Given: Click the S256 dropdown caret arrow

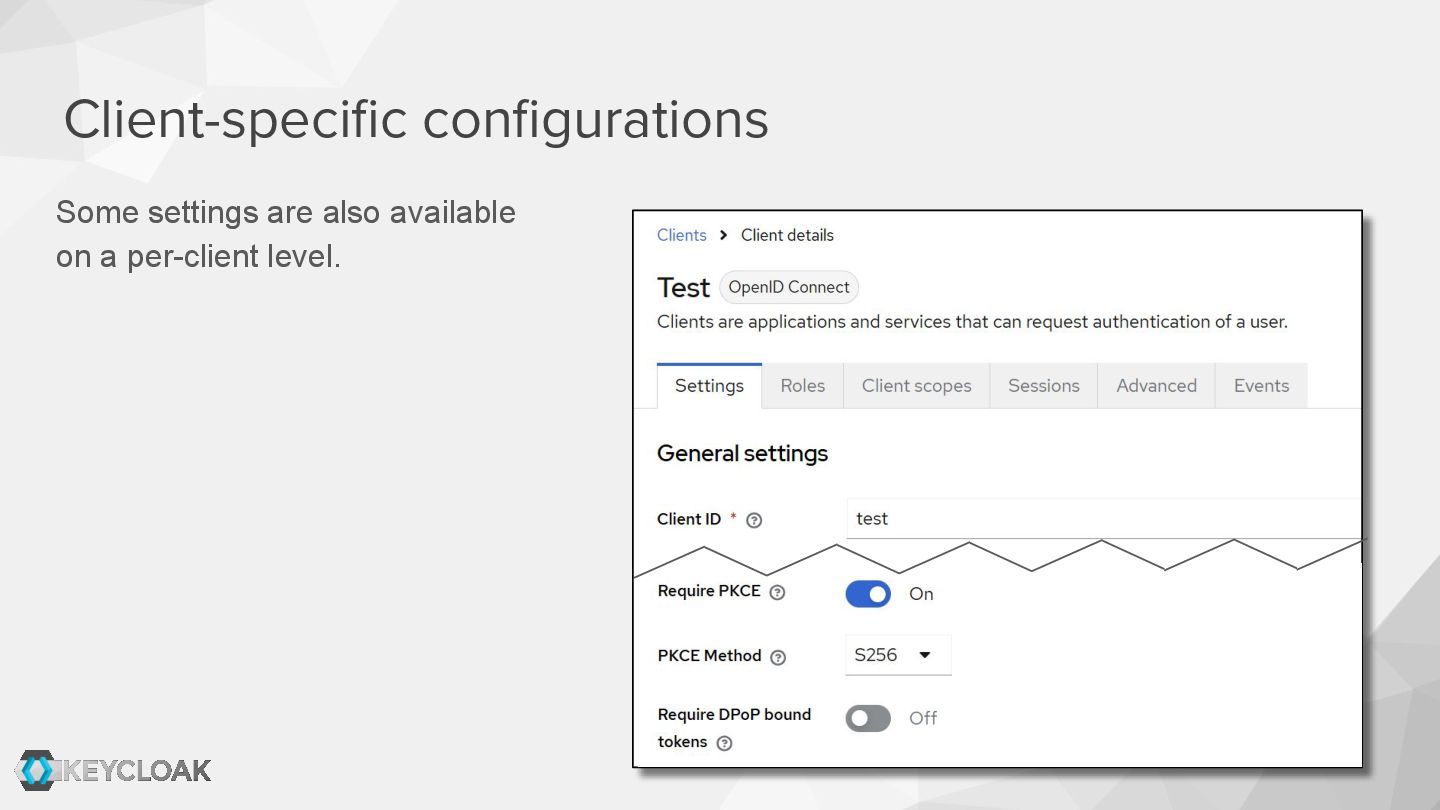Looking at the screenshot, I should click(x=925, y=655).
